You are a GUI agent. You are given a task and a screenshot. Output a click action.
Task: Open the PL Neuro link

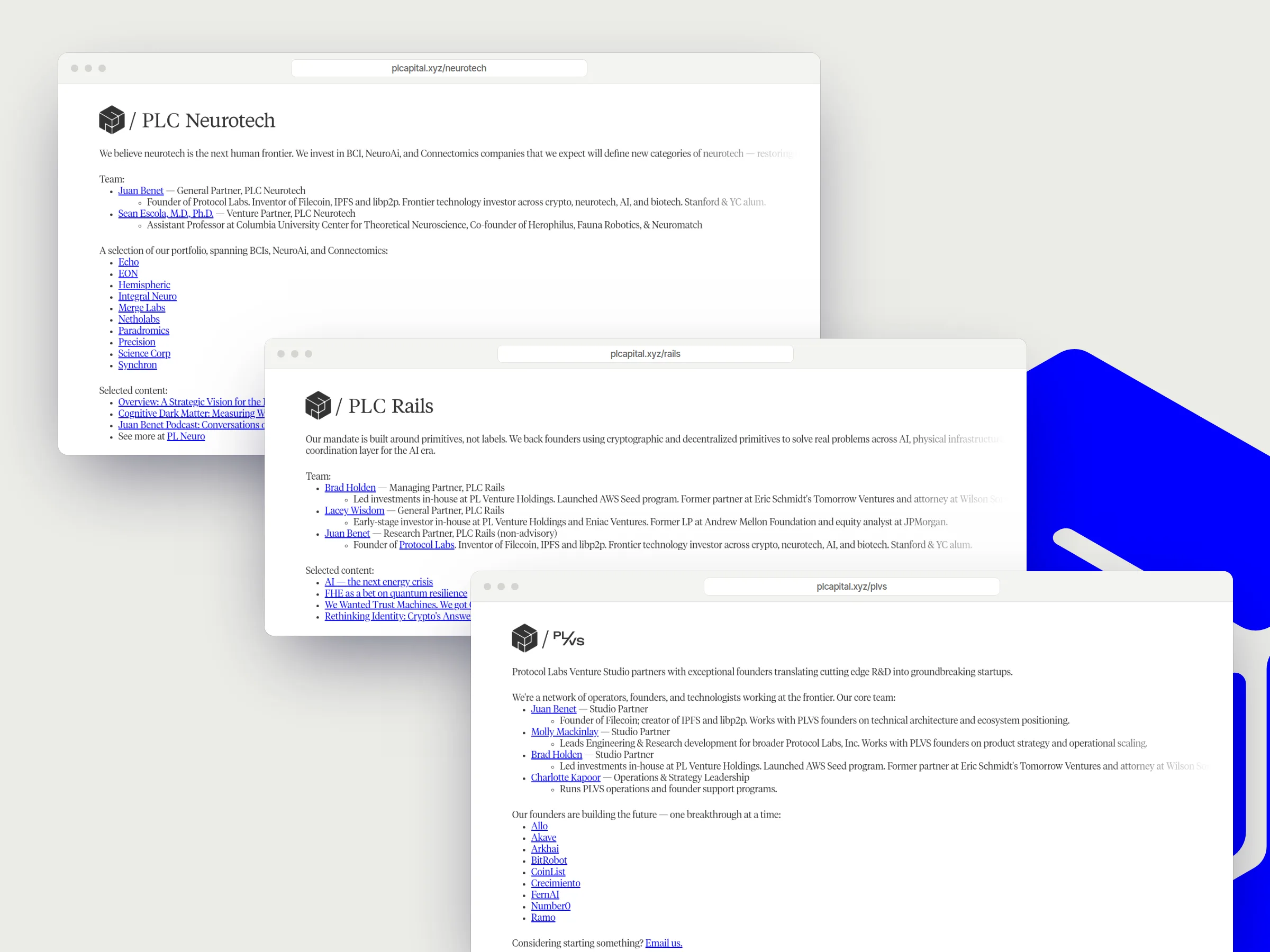click(x=186, y=437)
